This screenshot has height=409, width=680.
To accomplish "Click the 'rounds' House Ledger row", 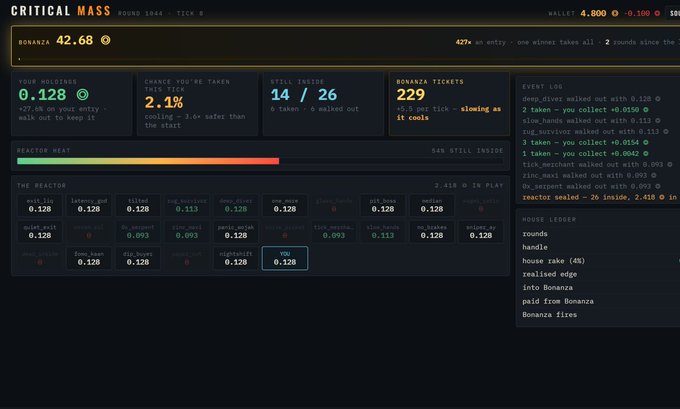I will coord(601,234).
